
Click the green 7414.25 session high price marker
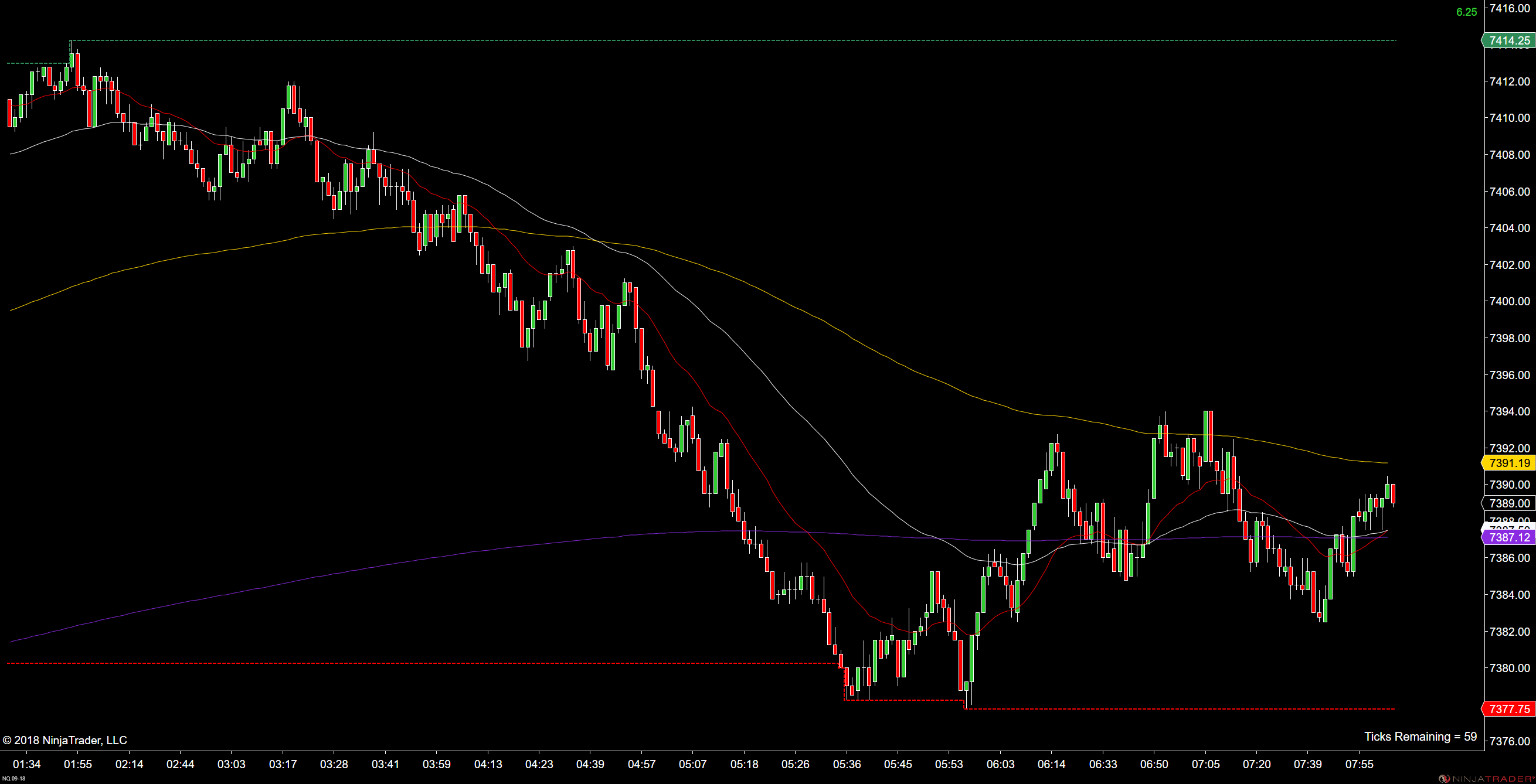coord(1508,40)
